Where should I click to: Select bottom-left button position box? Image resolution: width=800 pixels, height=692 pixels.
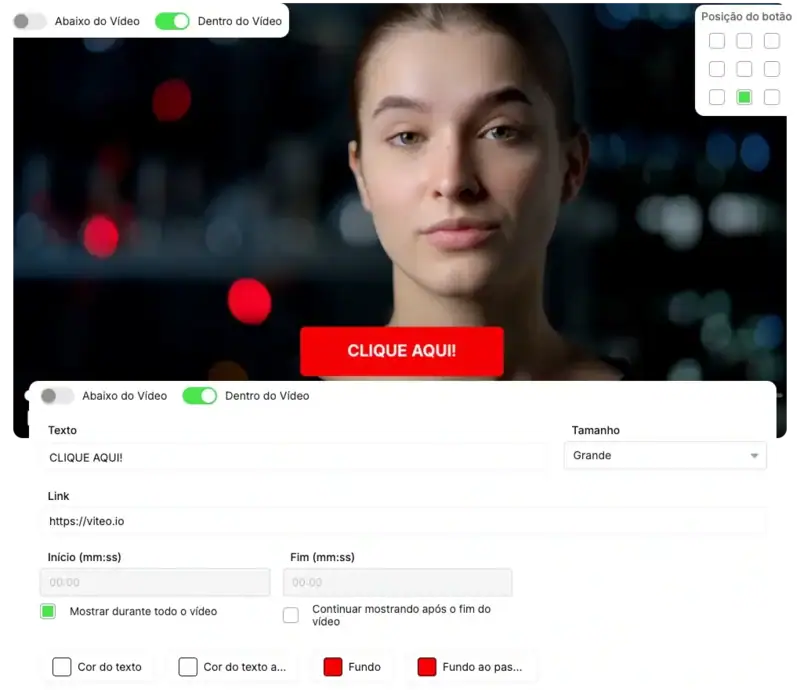tap(717, 97)
